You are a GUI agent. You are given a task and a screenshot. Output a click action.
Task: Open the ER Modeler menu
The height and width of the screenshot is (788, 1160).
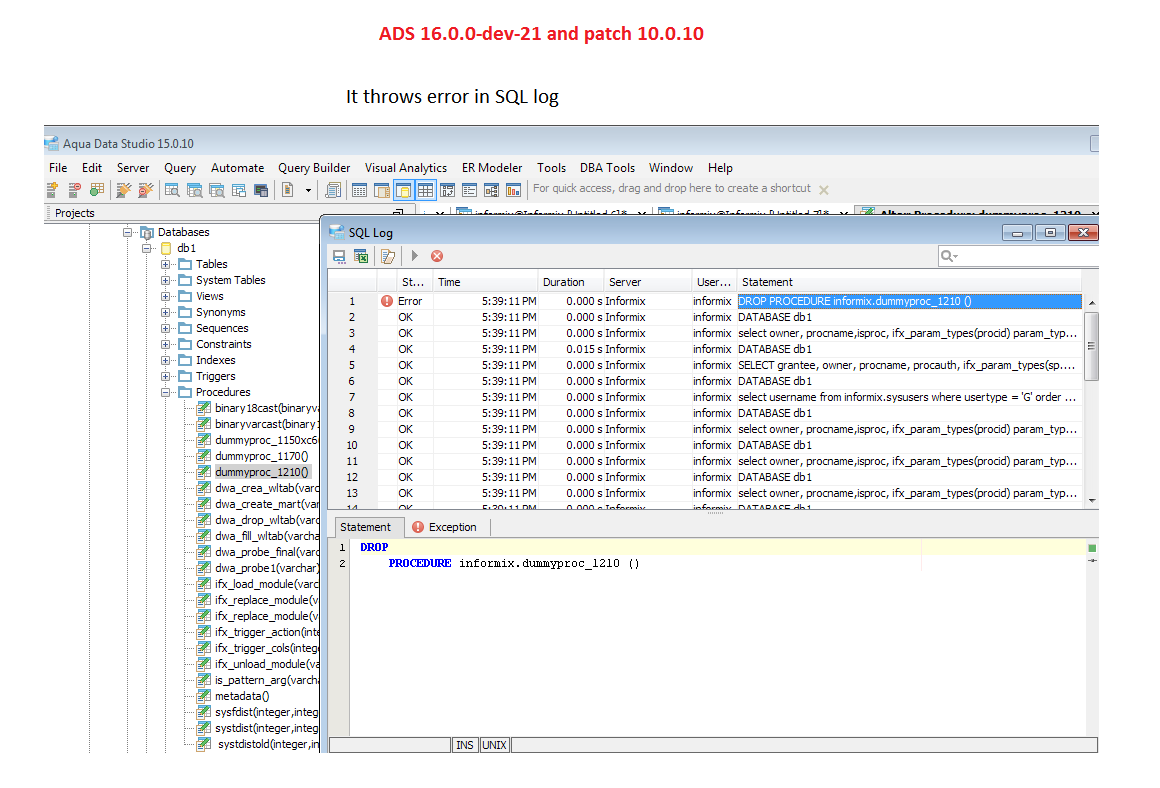point(492,168)
